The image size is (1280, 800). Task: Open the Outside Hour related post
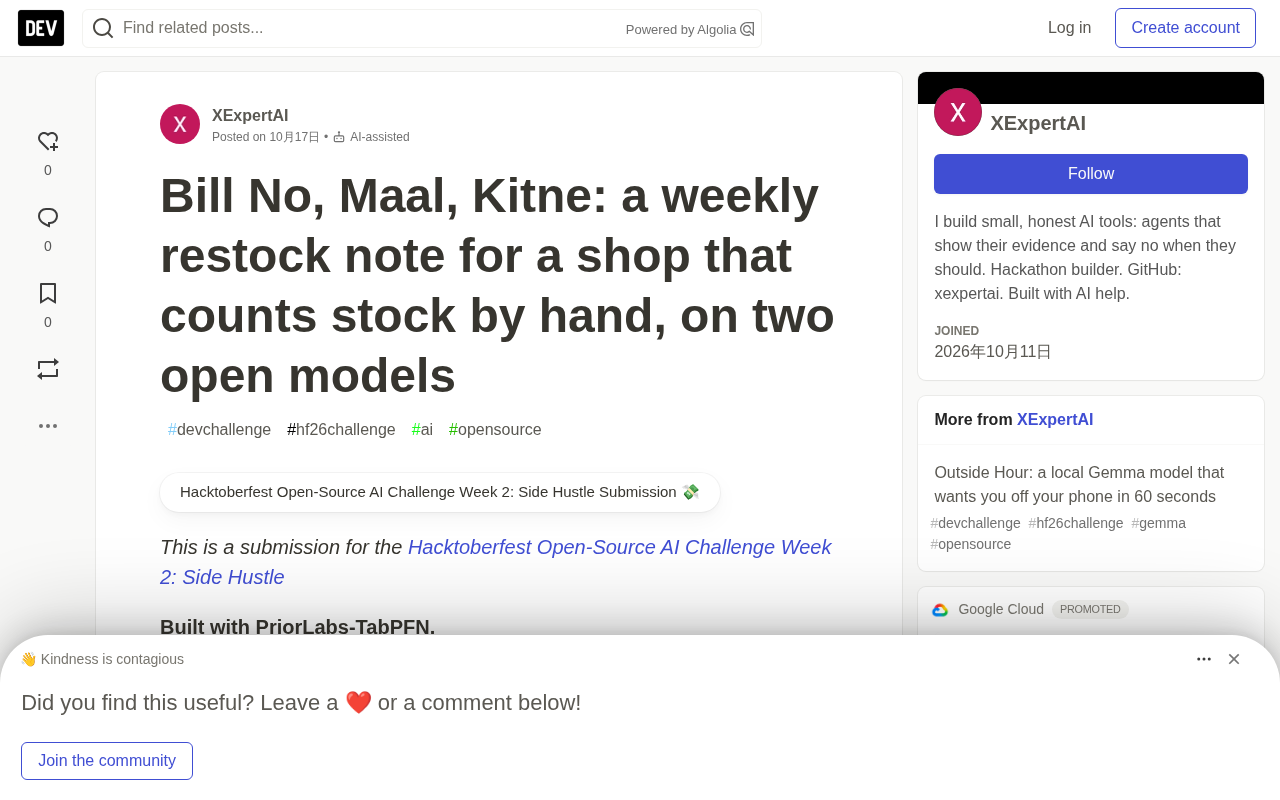1079,485
